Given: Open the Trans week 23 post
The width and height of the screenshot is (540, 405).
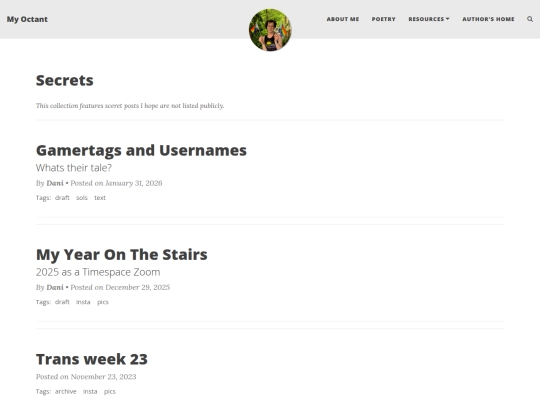Looking at the screenshot, I should pos(92,359).
